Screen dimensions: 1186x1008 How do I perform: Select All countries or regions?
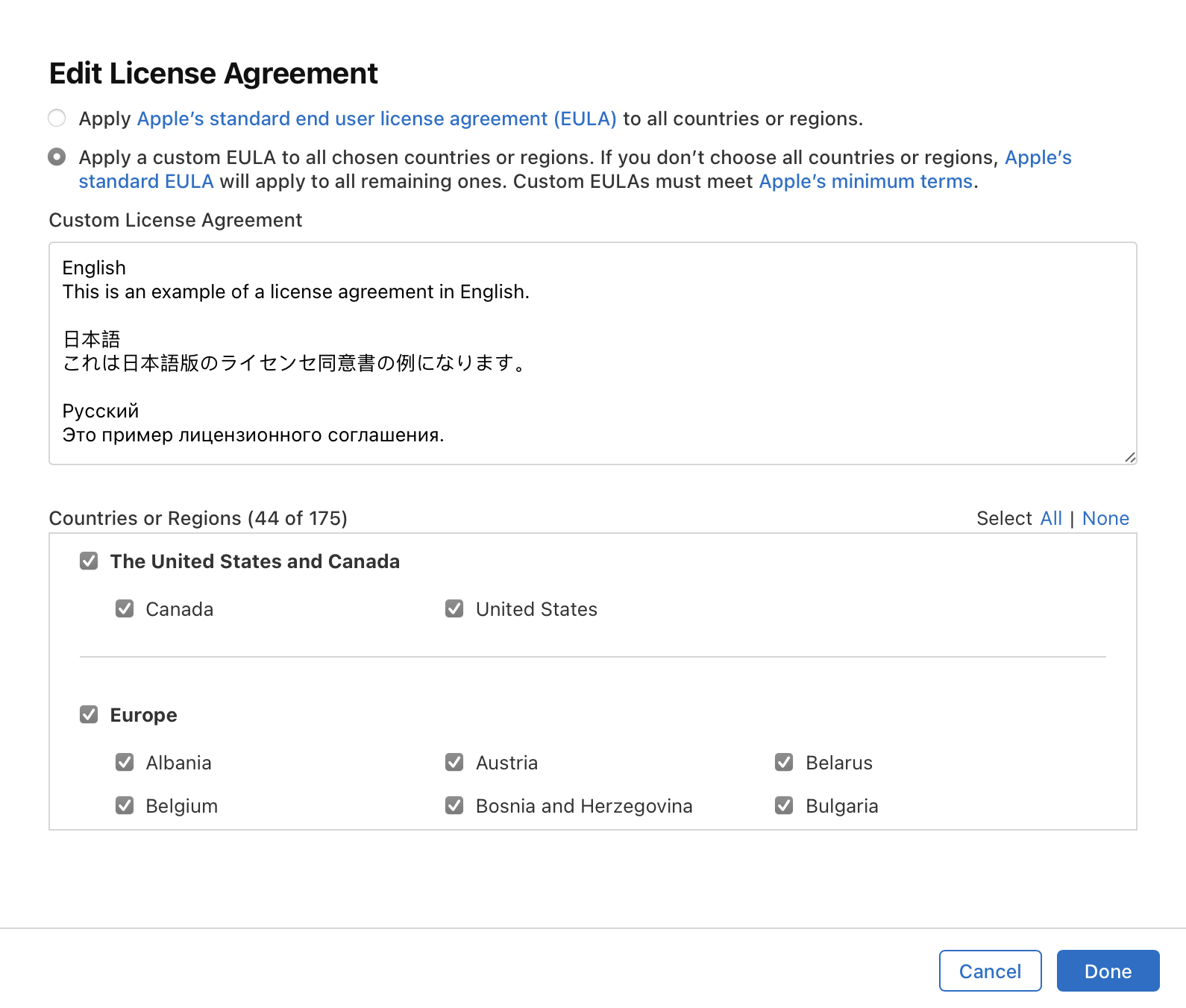1050,518
